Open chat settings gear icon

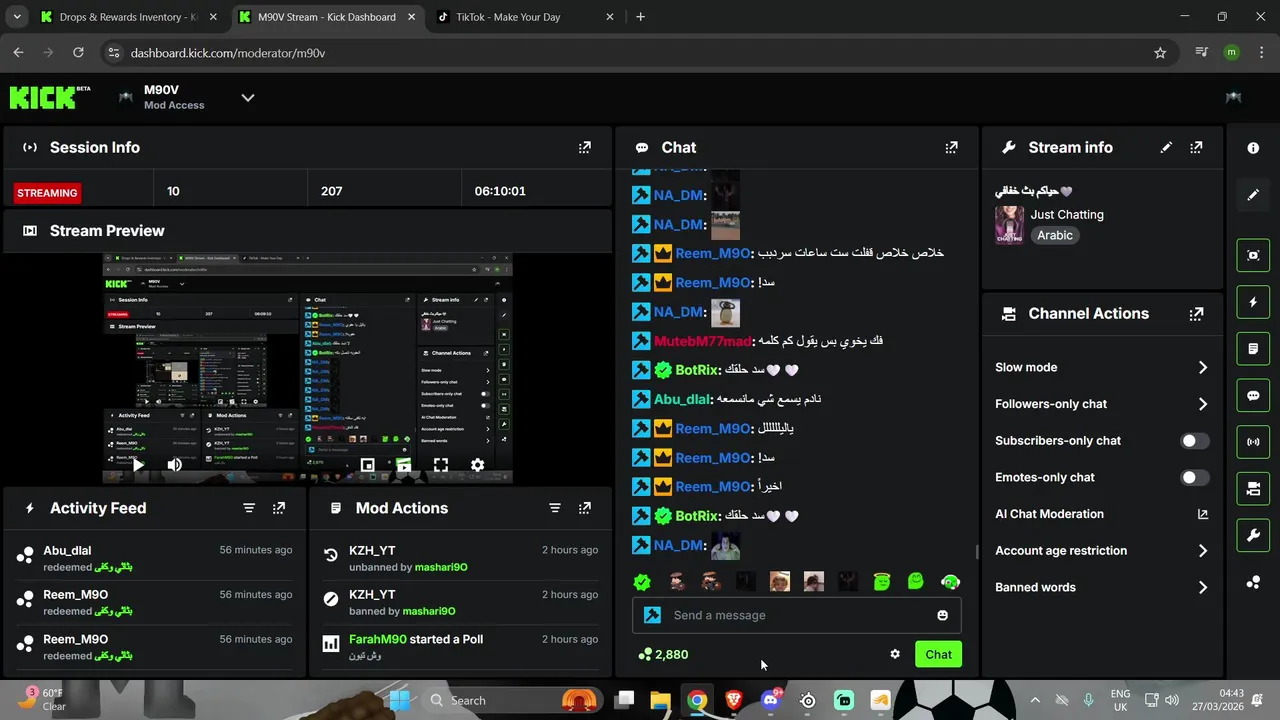pyautogui.click(x=895, y=654)
